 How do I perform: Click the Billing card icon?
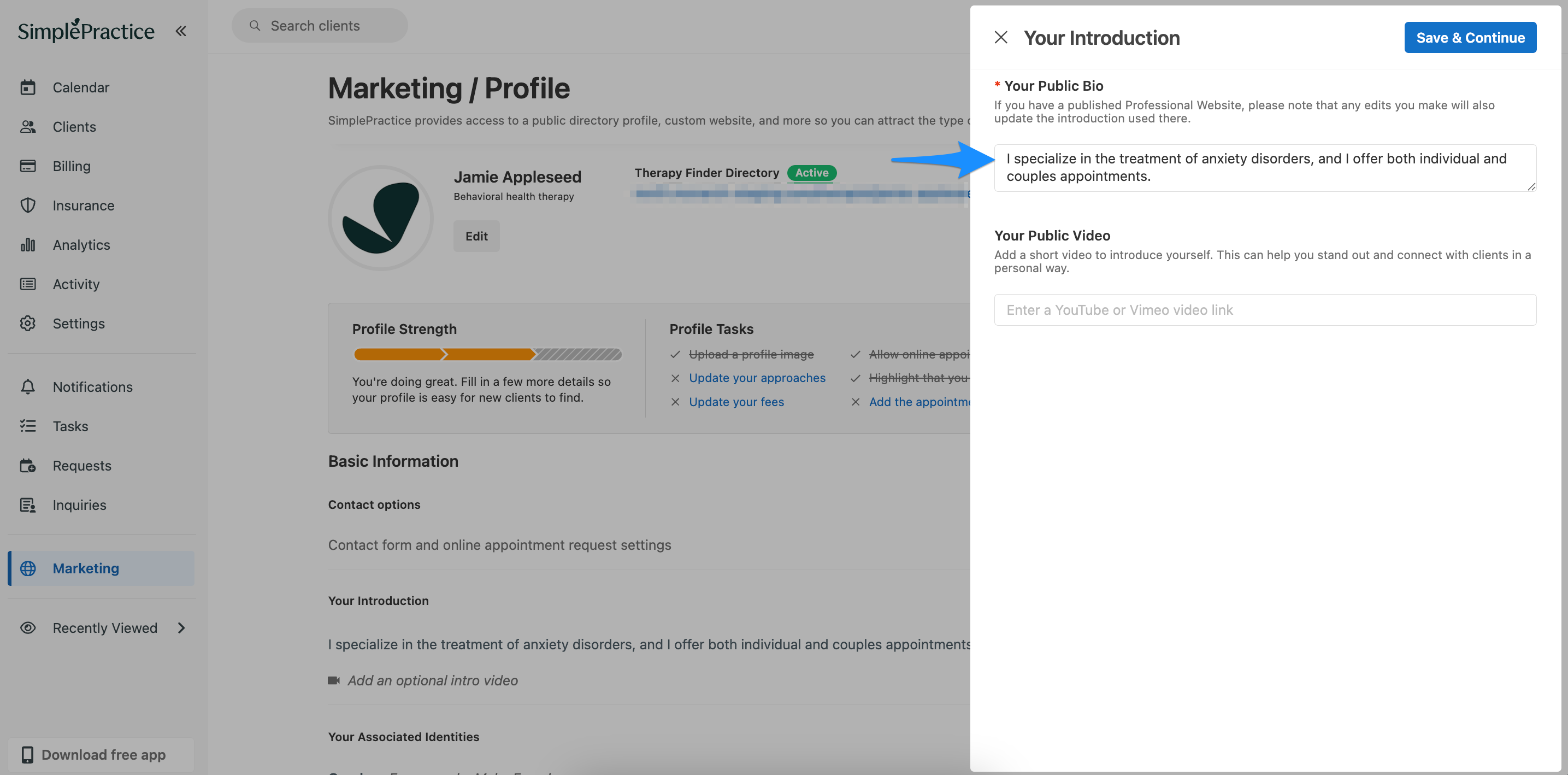(28, 166)
